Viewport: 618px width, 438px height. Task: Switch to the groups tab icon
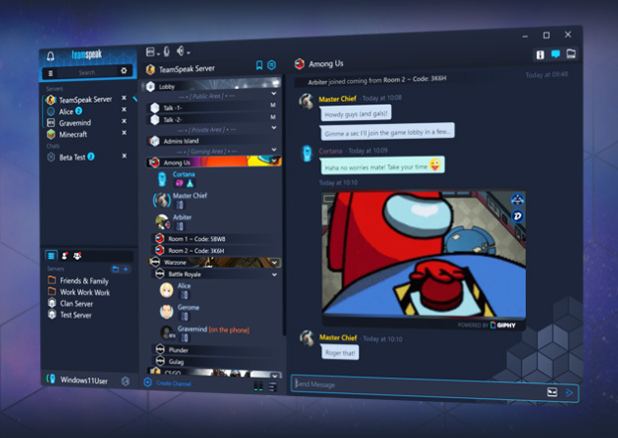coord(77,256)
